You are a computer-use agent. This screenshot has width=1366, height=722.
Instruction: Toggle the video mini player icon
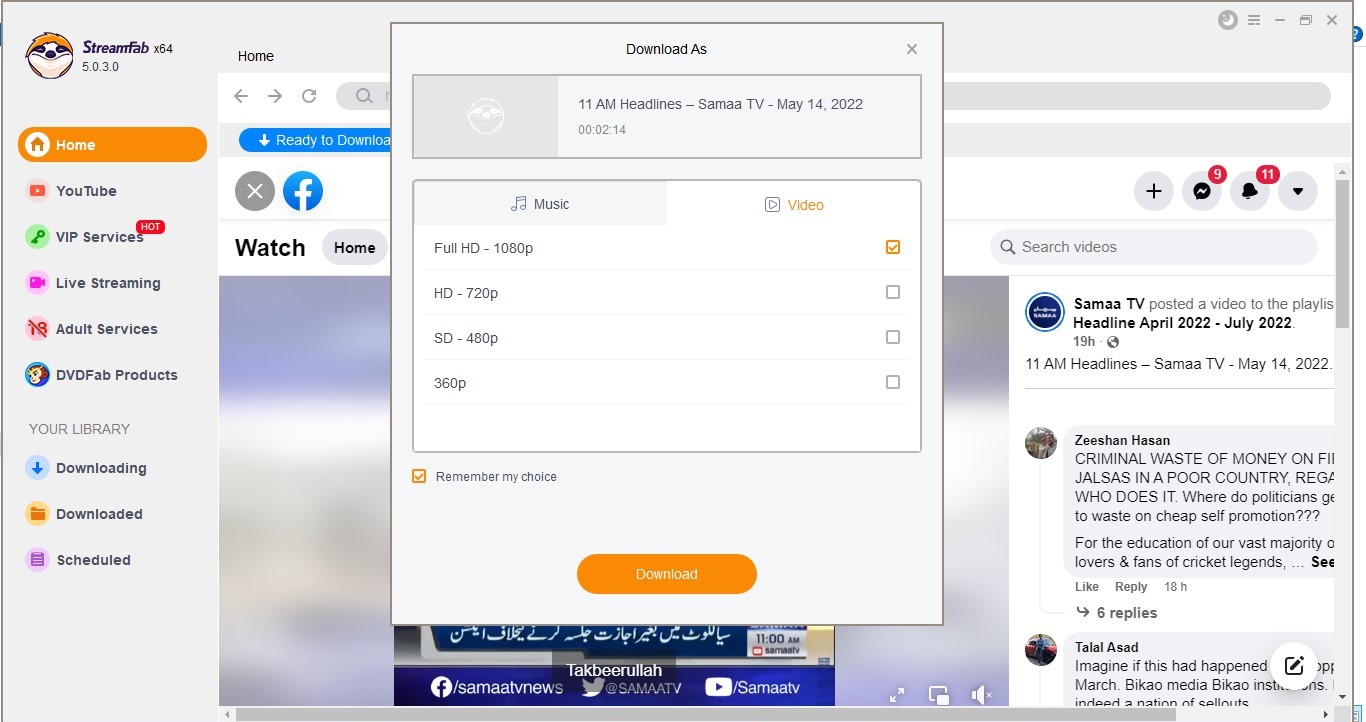point(939,695)
